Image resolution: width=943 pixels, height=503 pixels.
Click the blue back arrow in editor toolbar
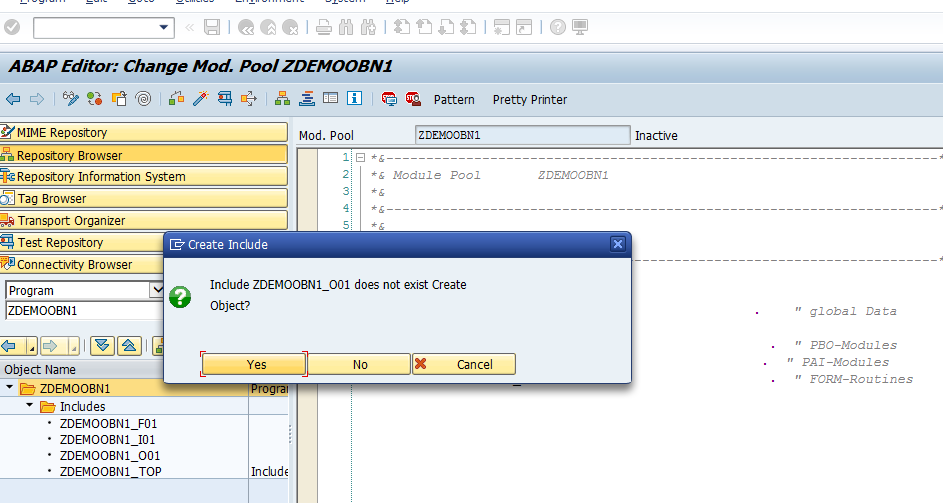pos(13,99)
